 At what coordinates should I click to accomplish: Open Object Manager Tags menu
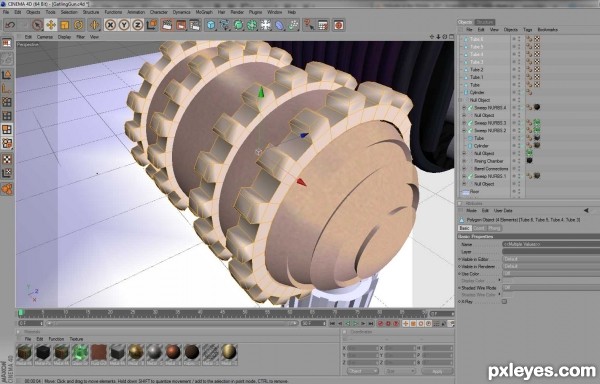[x=528, y=29]
